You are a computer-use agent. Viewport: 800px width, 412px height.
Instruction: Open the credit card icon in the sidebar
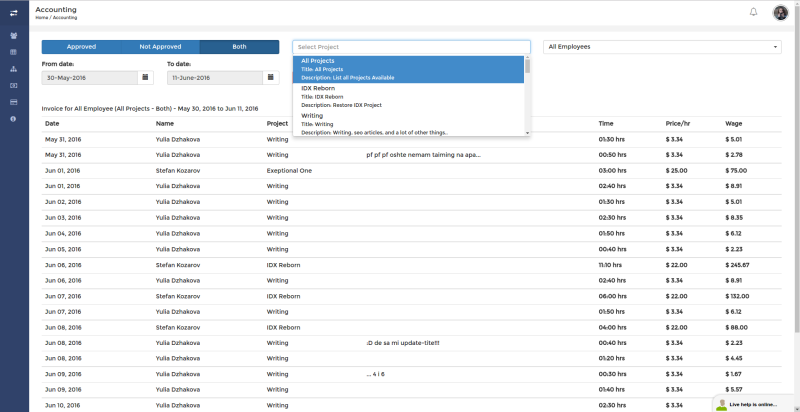[13, 102]
